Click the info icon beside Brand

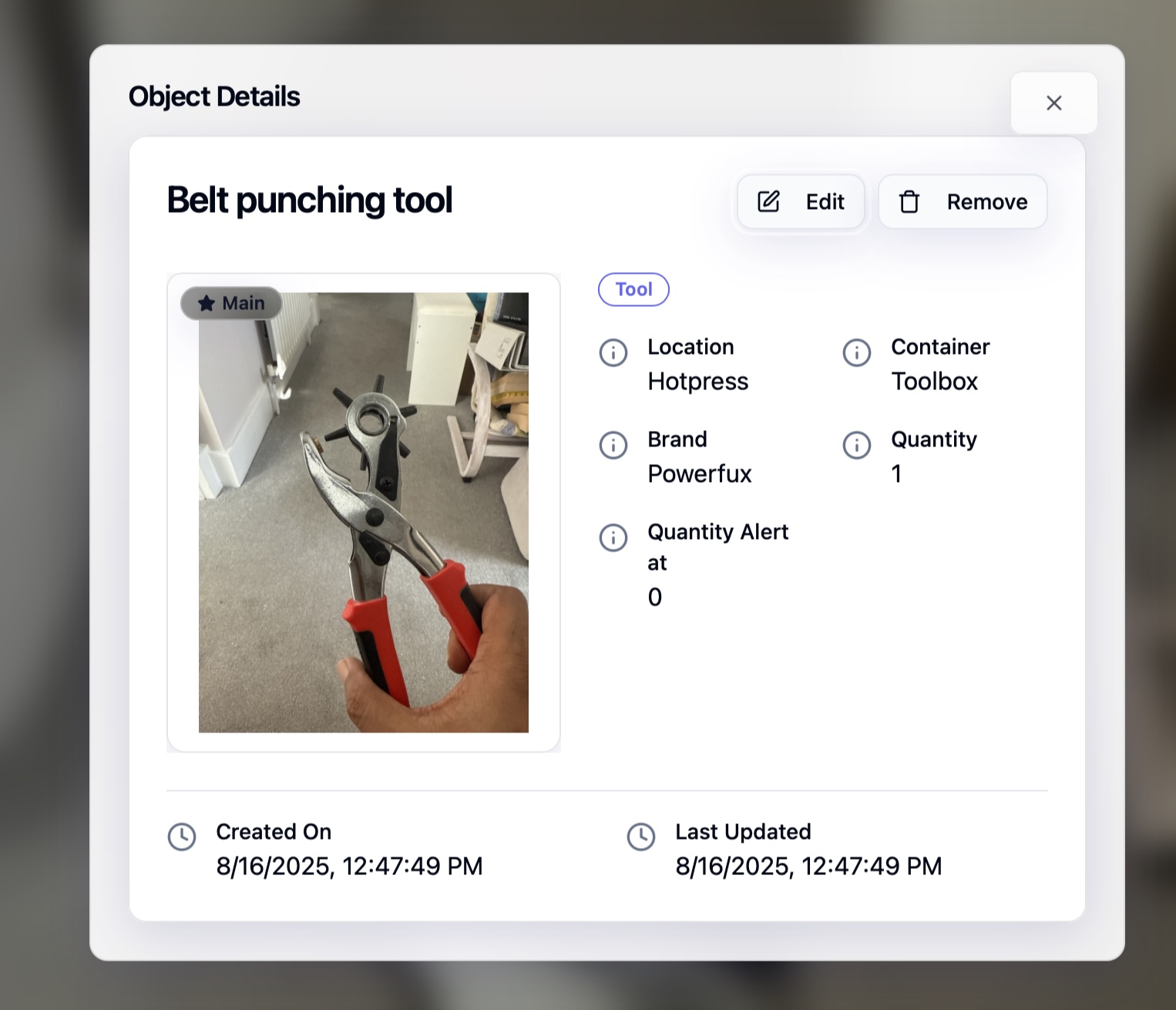613,445
